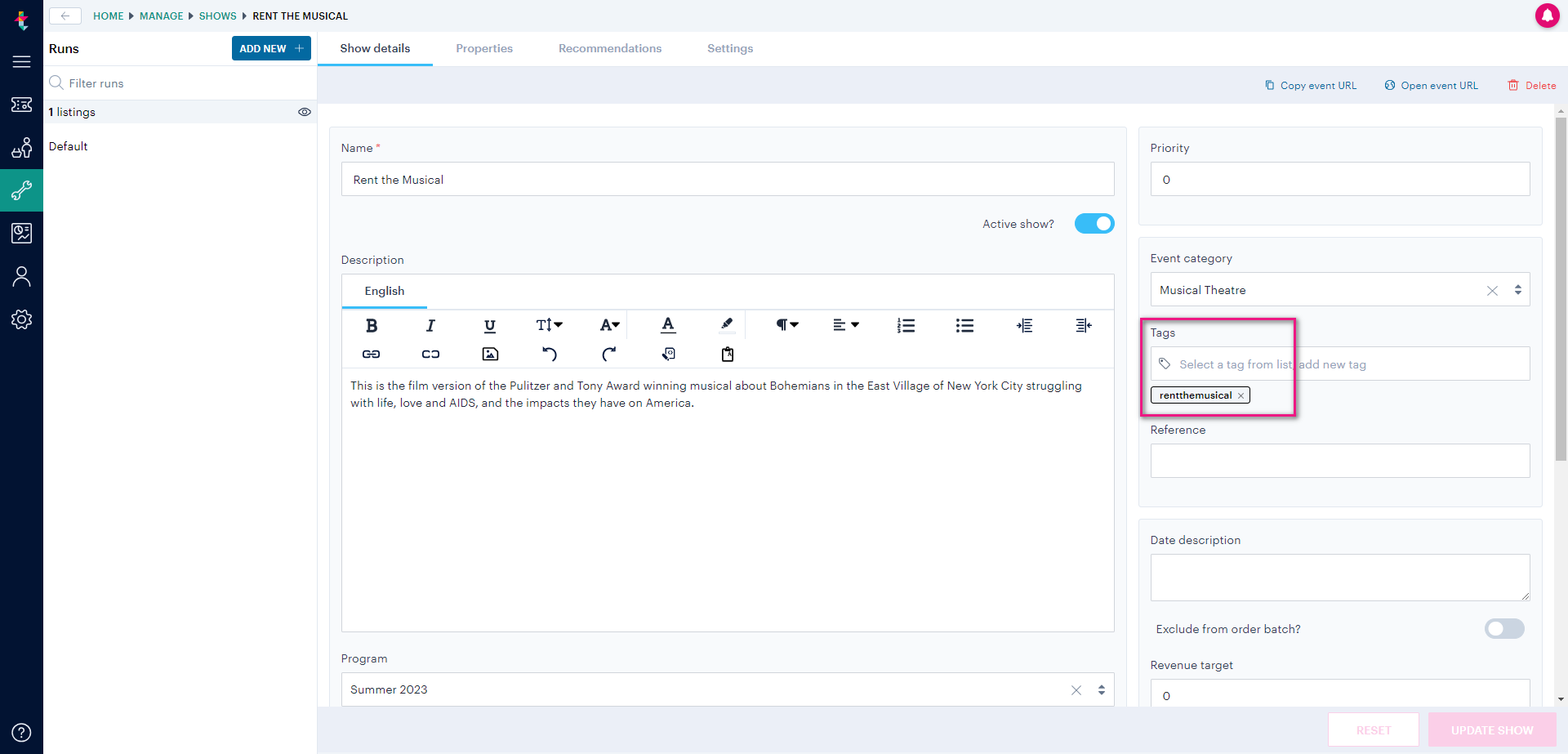This screenshot has width=1568, height=754.
Task: Expand the Event category dropdown
Action: 1518,290
